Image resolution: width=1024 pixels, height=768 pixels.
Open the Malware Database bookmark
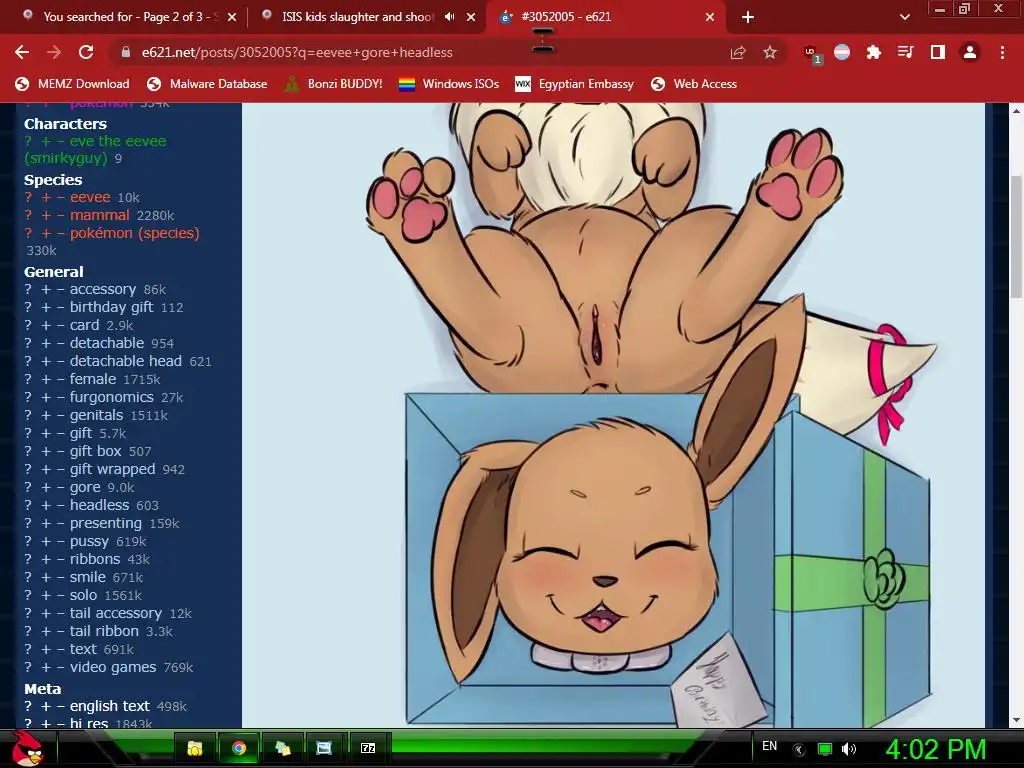tap(207, 84)
